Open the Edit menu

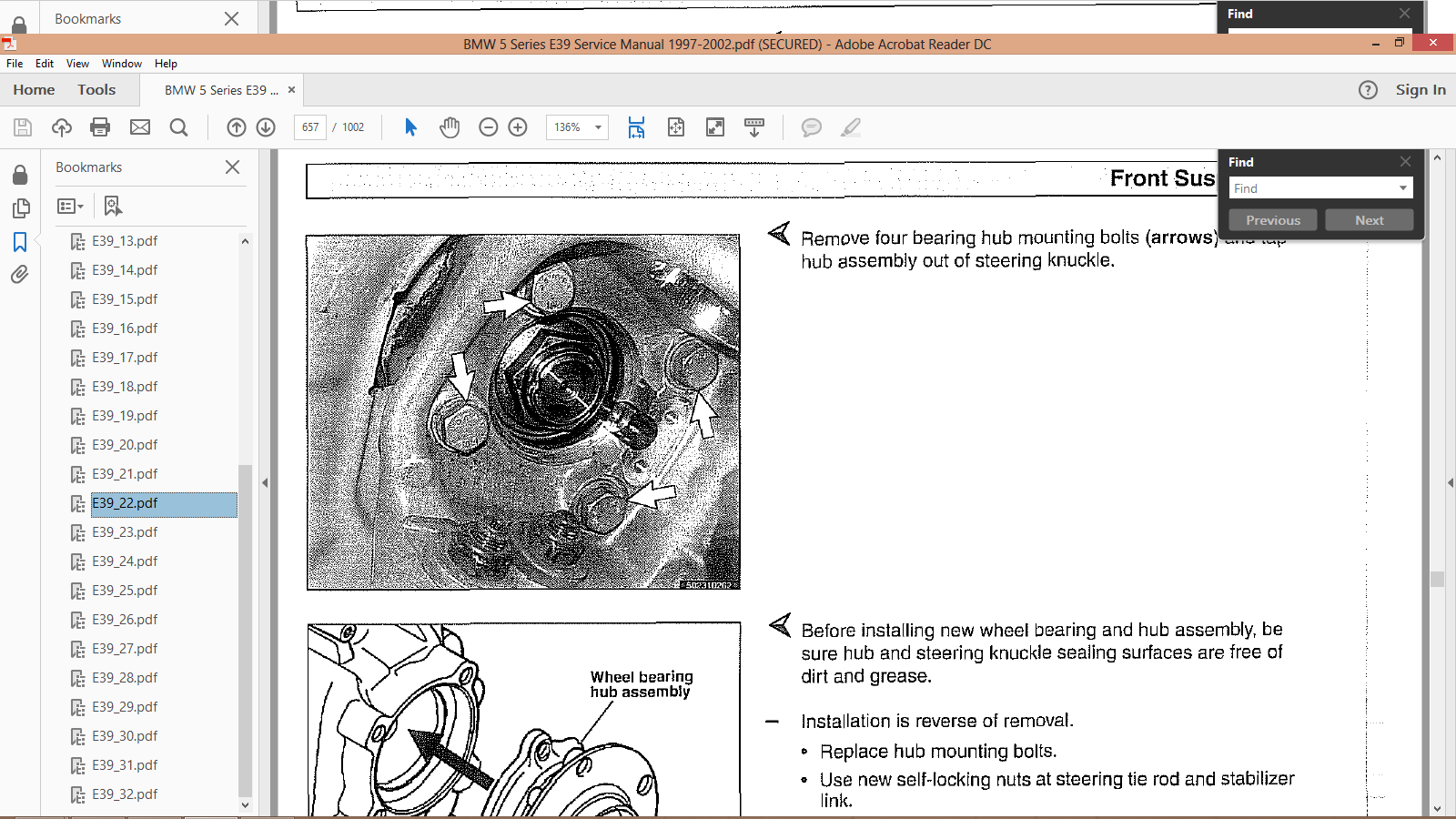pos(45,64)
